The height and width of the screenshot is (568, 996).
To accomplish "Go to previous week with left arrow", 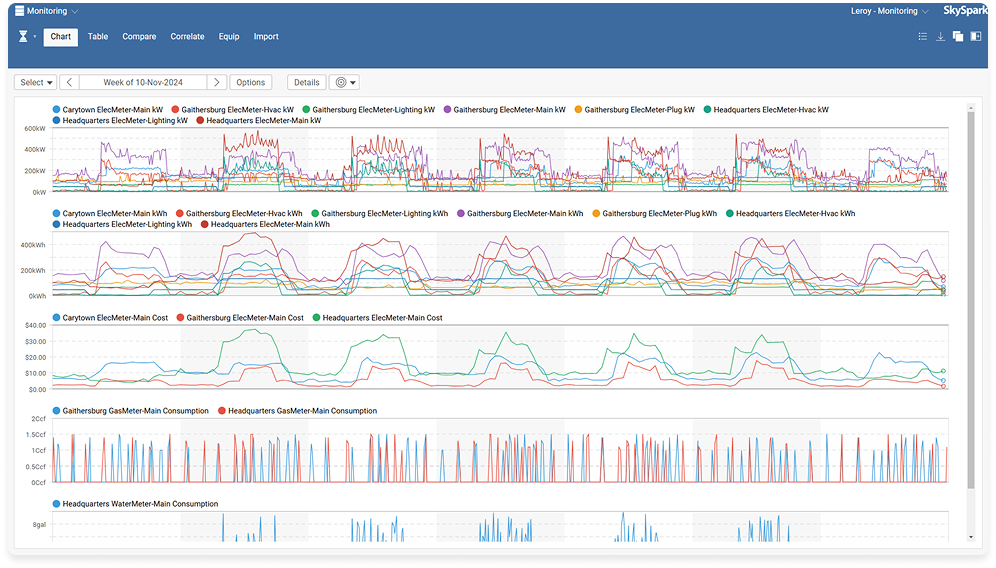I will 69,82.
